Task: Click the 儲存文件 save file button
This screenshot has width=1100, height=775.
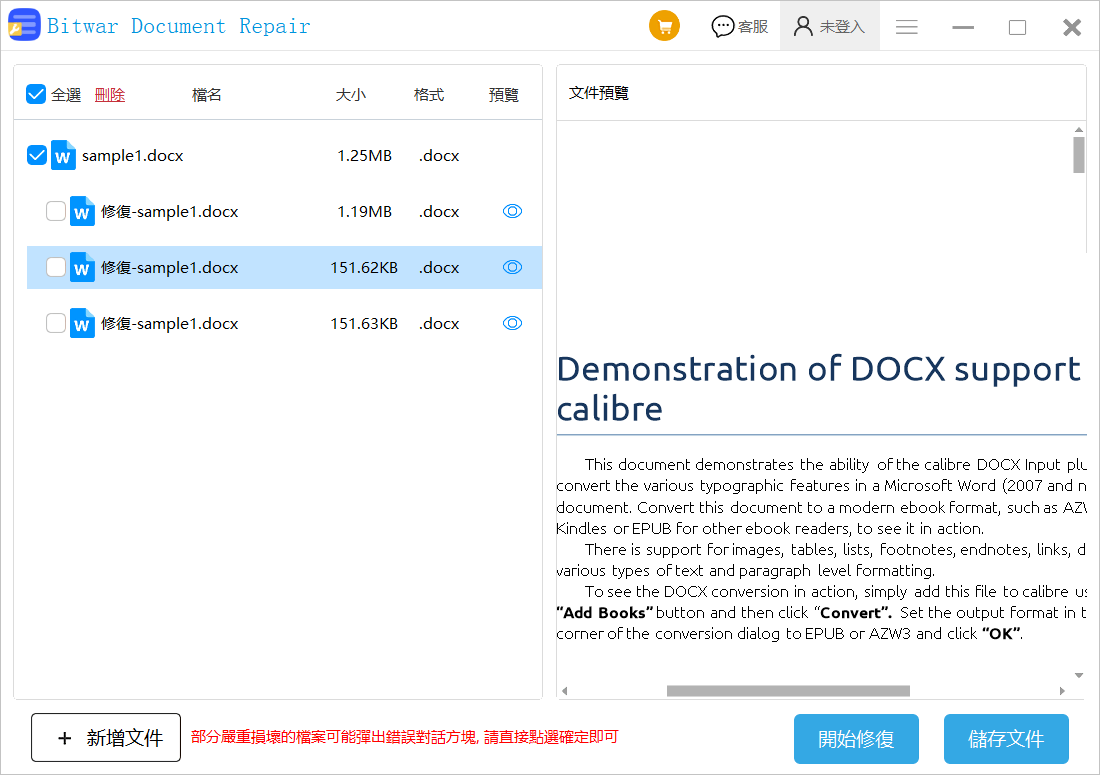Action: tap(1006, 739)
